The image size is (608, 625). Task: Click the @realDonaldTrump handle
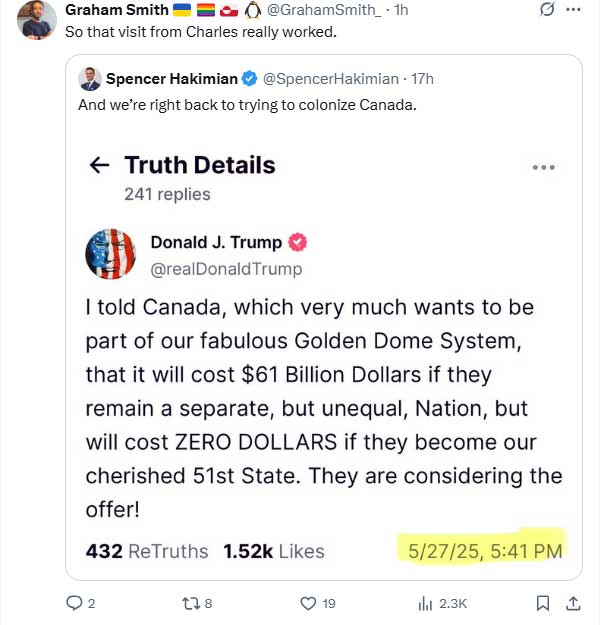coord(226,269)
